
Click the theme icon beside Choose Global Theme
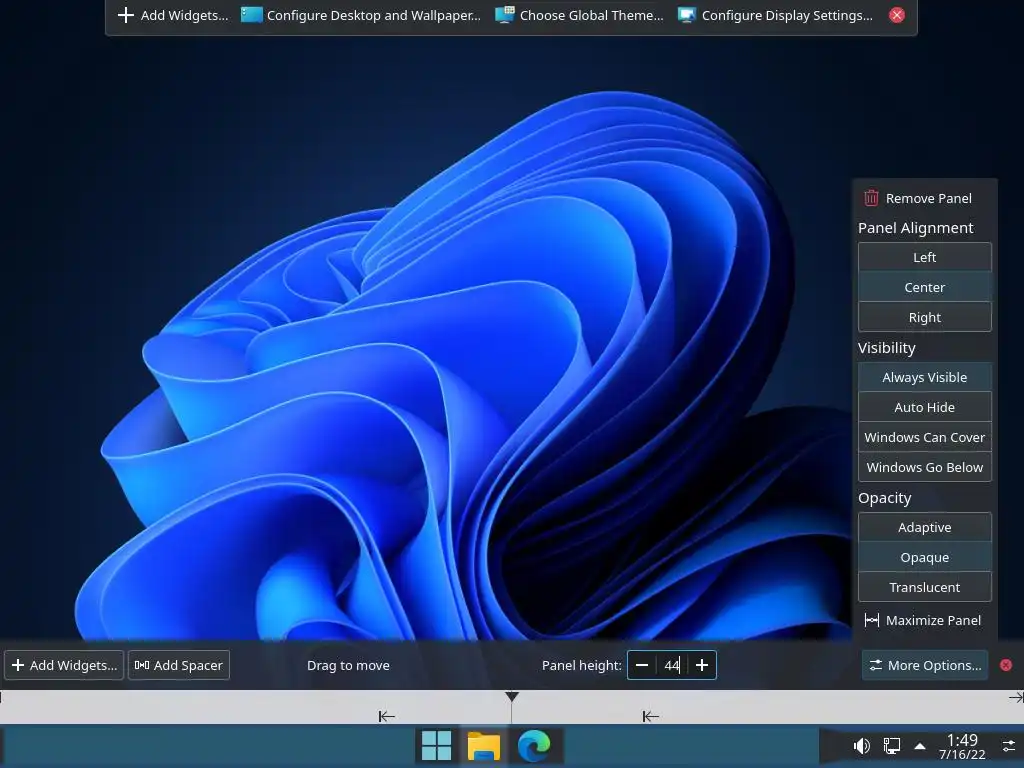[x=505, y=15]
